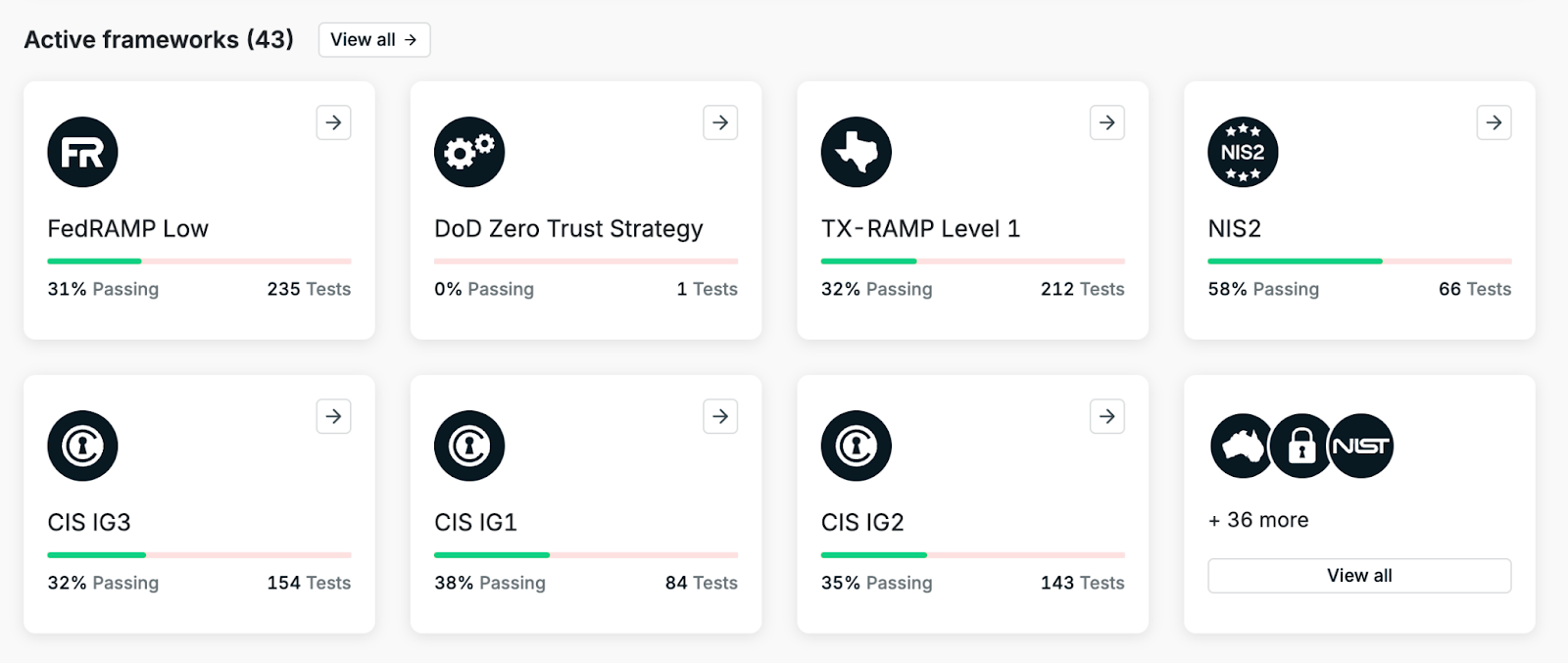The image size is (1568, 663).
Task: Open DoD Zero Trust Strategy arrow button
Action: click(x=720, y=122)
